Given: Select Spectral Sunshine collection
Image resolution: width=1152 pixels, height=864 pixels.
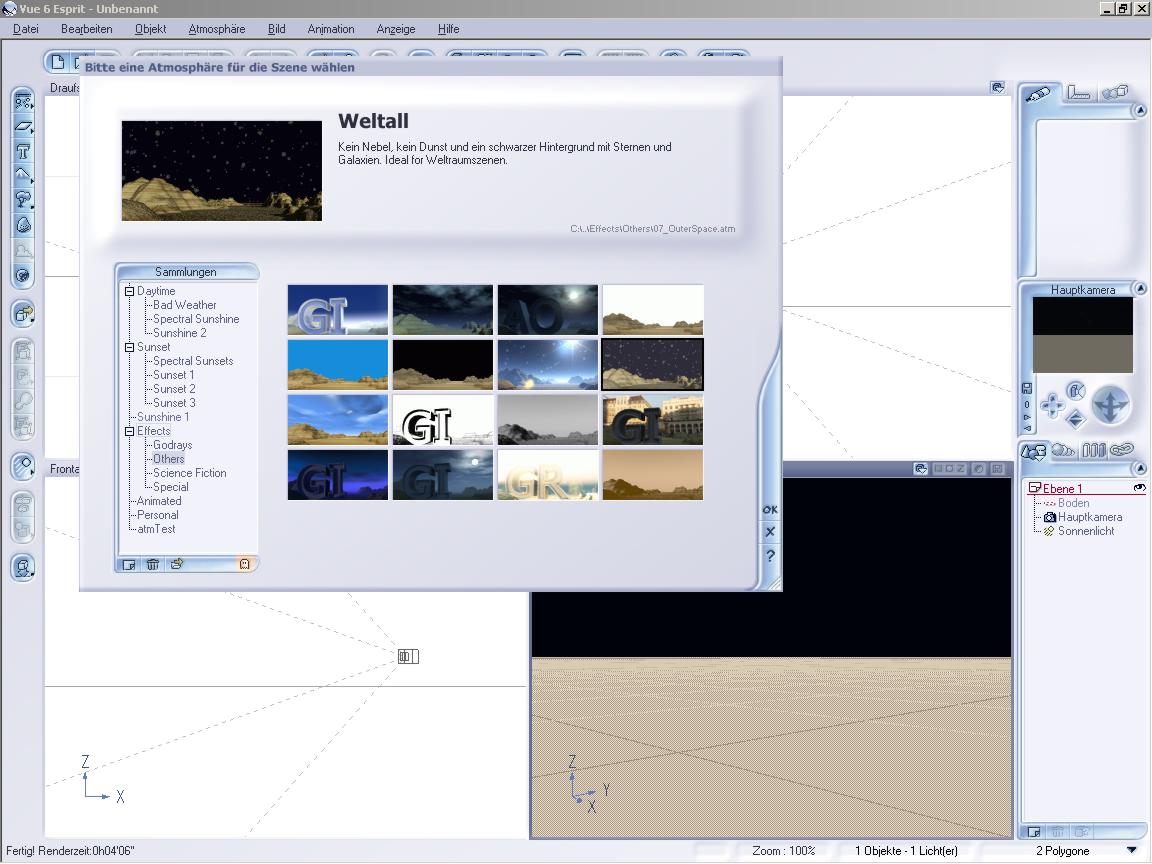Looking at the screenshot, I should coord(196,319).
